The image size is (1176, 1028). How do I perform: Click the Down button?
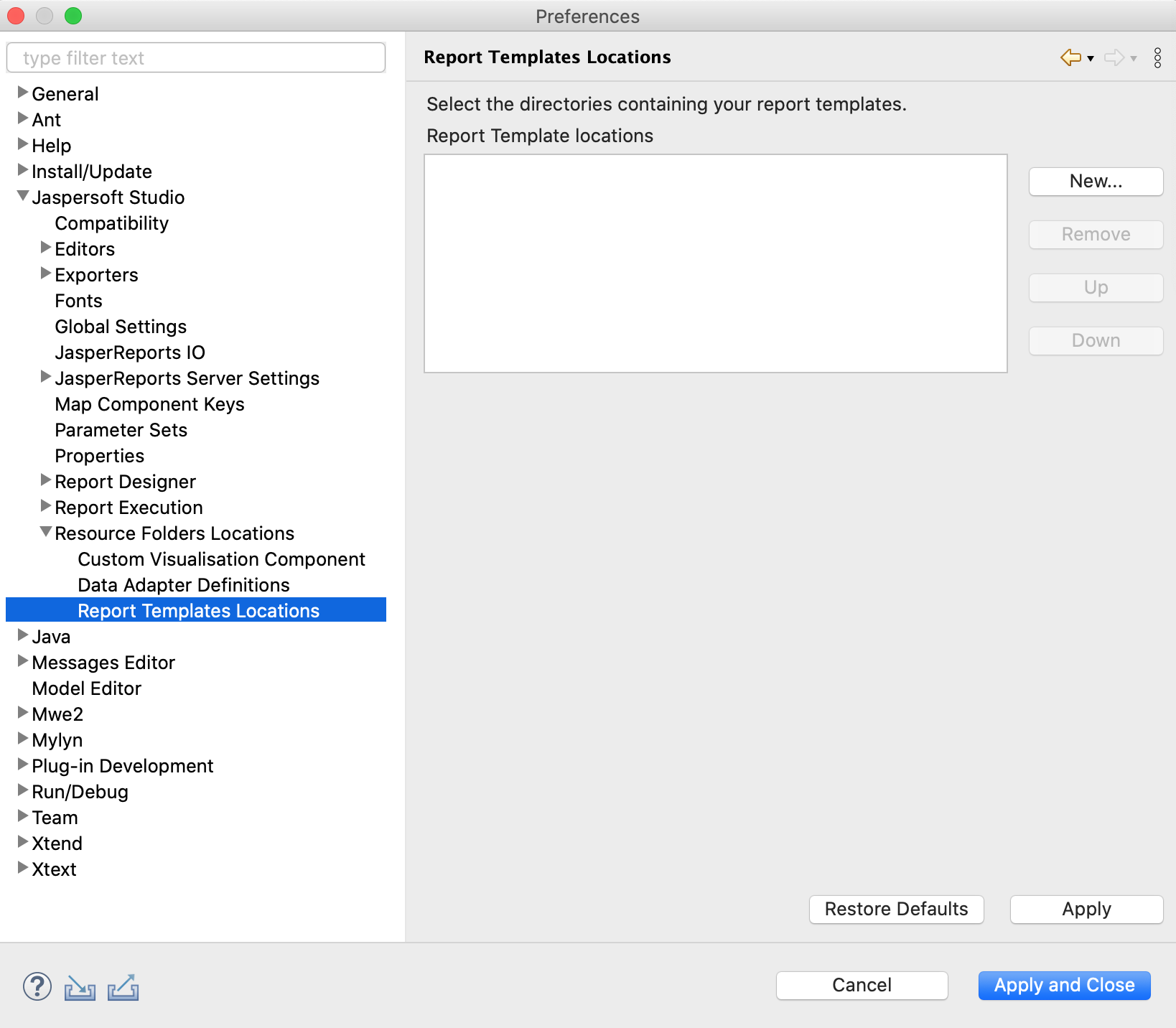1096,341
